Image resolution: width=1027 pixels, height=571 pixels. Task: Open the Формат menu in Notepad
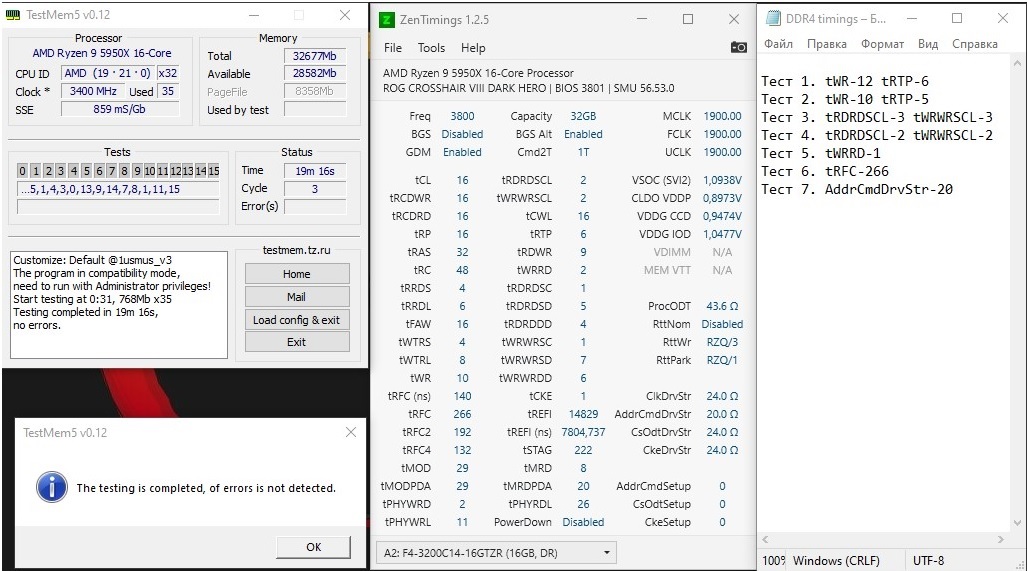tap(882, 44)
